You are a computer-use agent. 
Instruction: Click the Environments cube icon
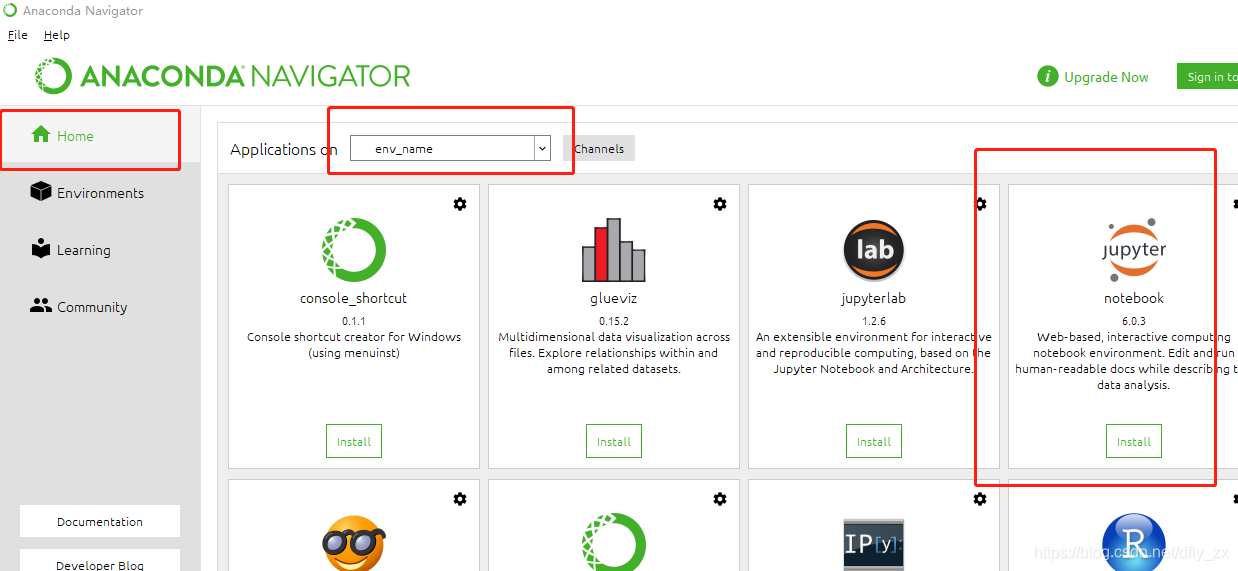point(41,191)
